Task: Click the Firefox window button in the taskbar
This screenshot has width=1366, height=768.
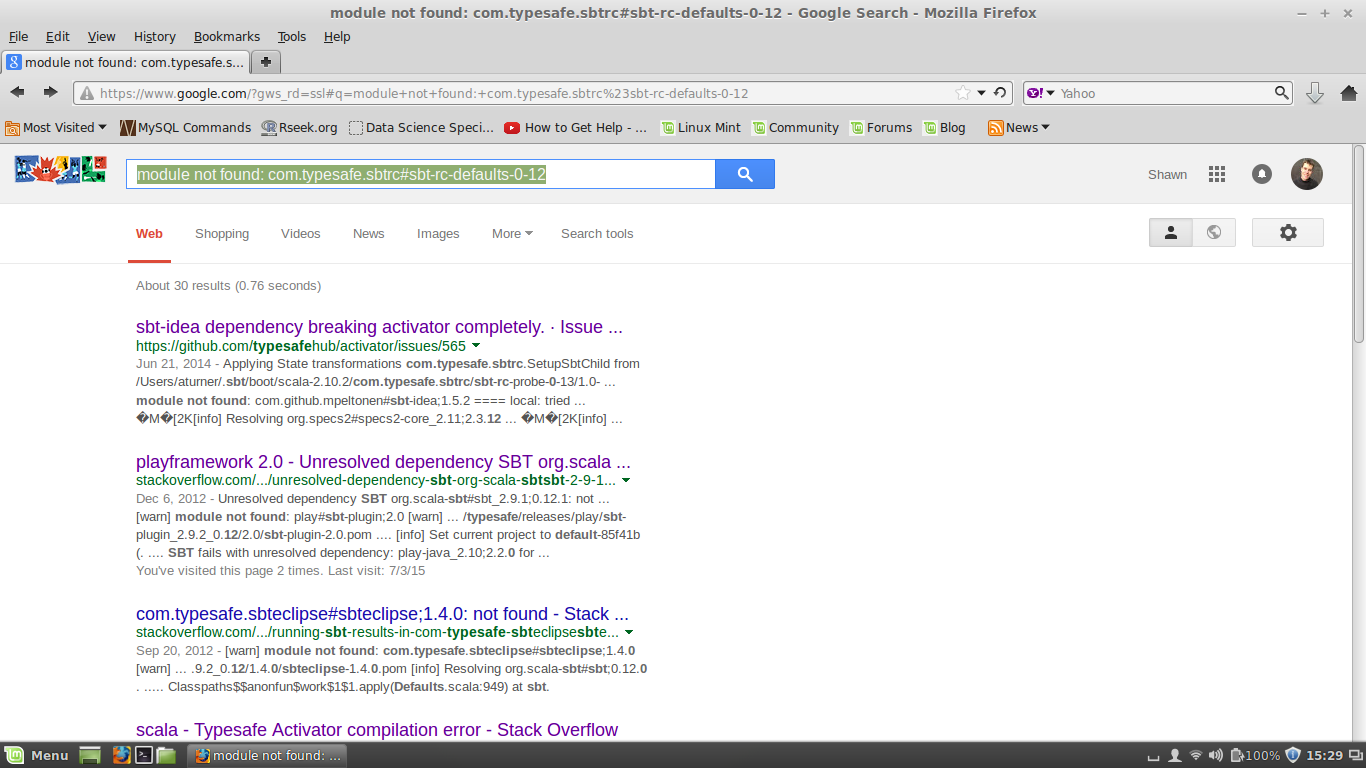Action: (x=268, y=755)
